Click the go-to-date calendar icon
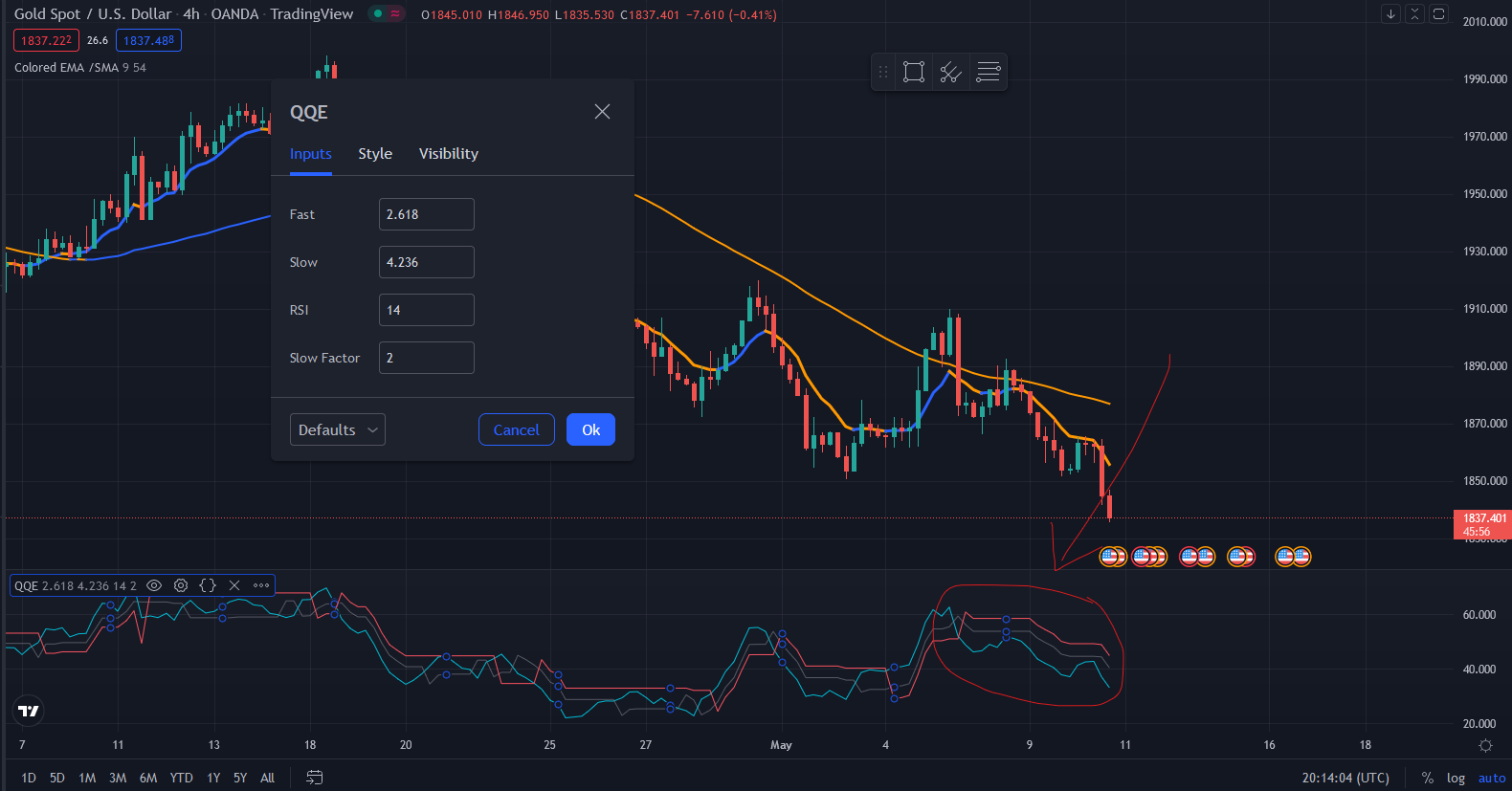This screenshot has width=1512, height=791. point(314,778)
